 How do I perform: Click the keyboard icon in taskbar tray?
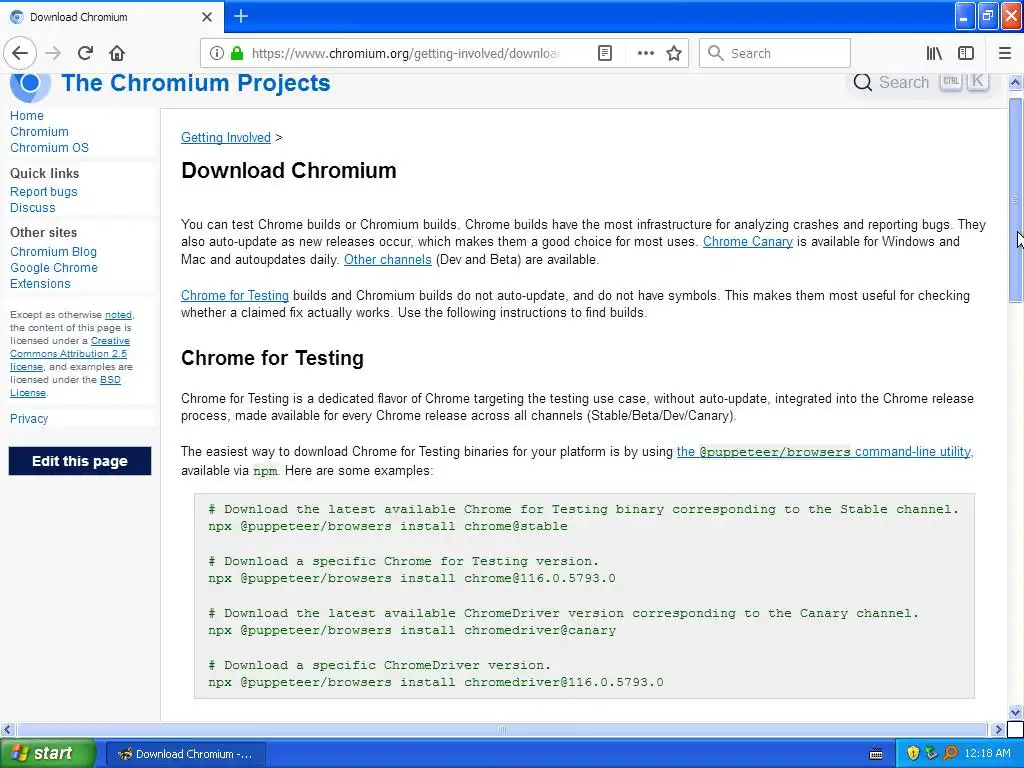[876, 754]
